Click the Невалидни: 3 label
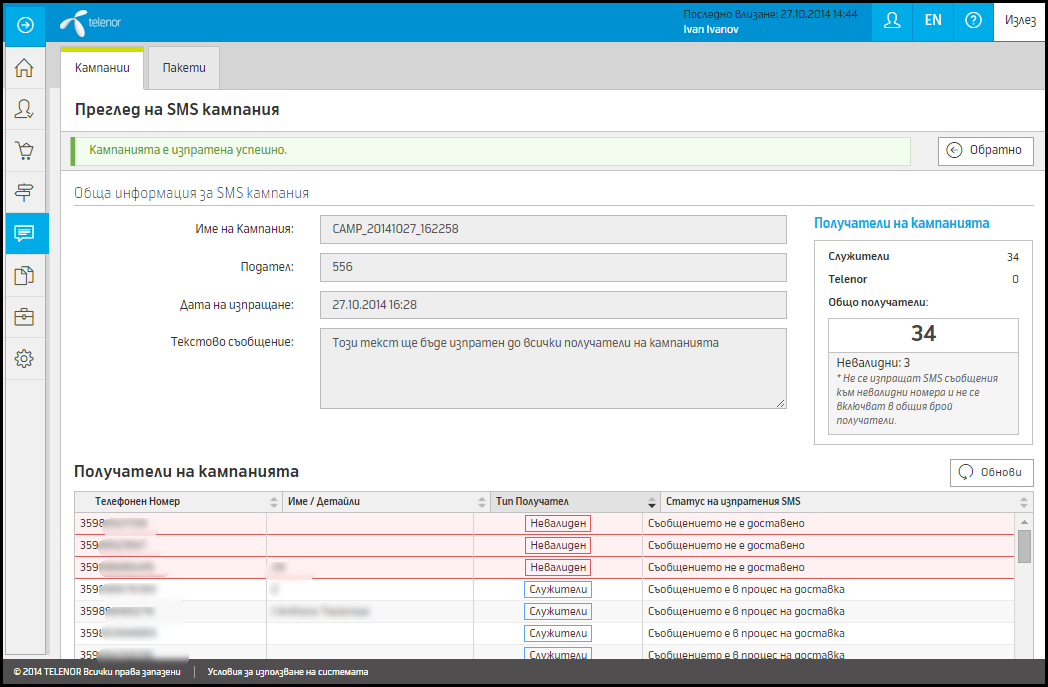Screen dimensions: 1048x687 click(x=873, y=364)
